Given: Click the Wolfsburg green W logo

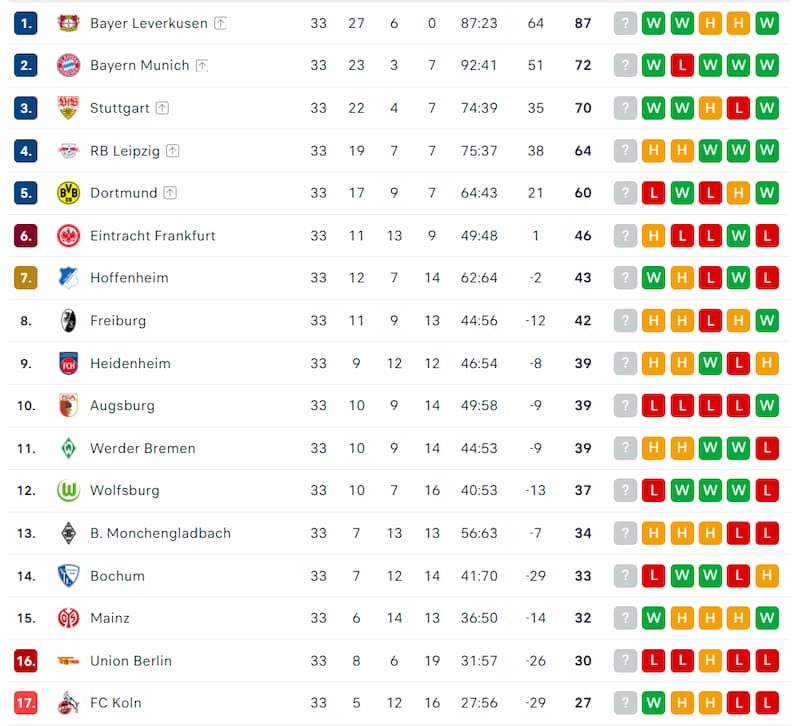Looking at the screenshot, I should [68, 491].
